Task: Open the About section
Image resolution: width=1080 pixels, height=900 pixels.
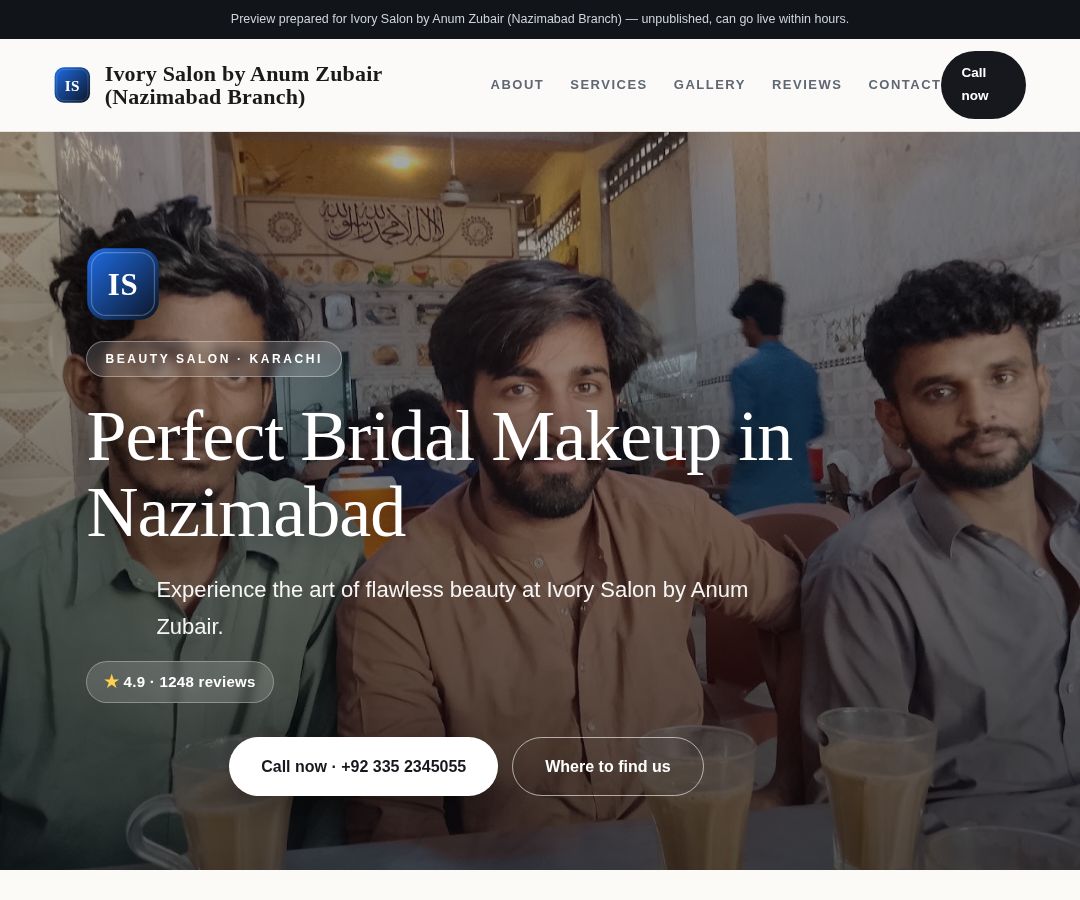Action: (x=517, y=85)
